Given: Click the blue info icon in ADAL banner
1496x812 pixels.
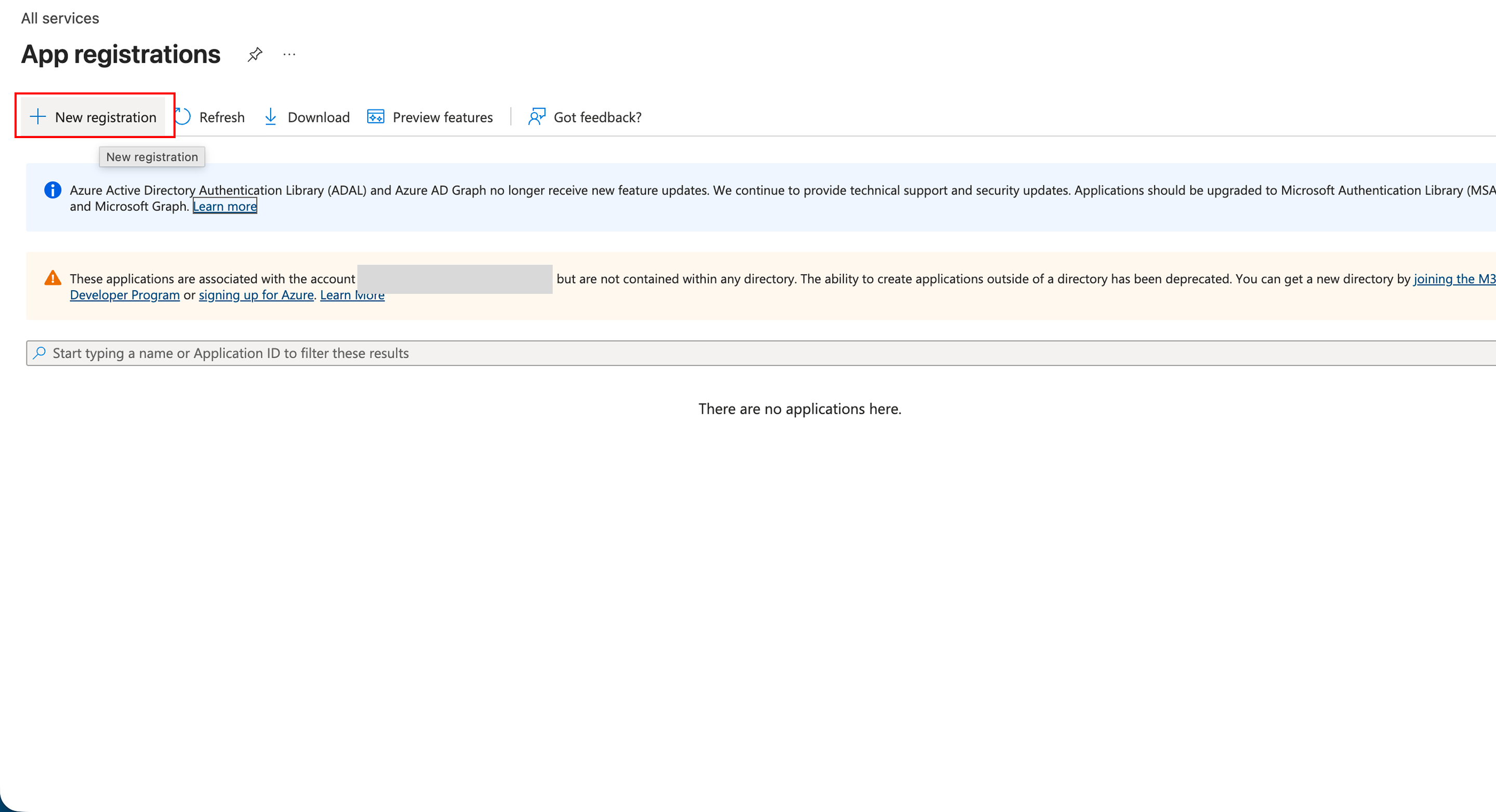Looking at the screenshot, I should [53, 190].
